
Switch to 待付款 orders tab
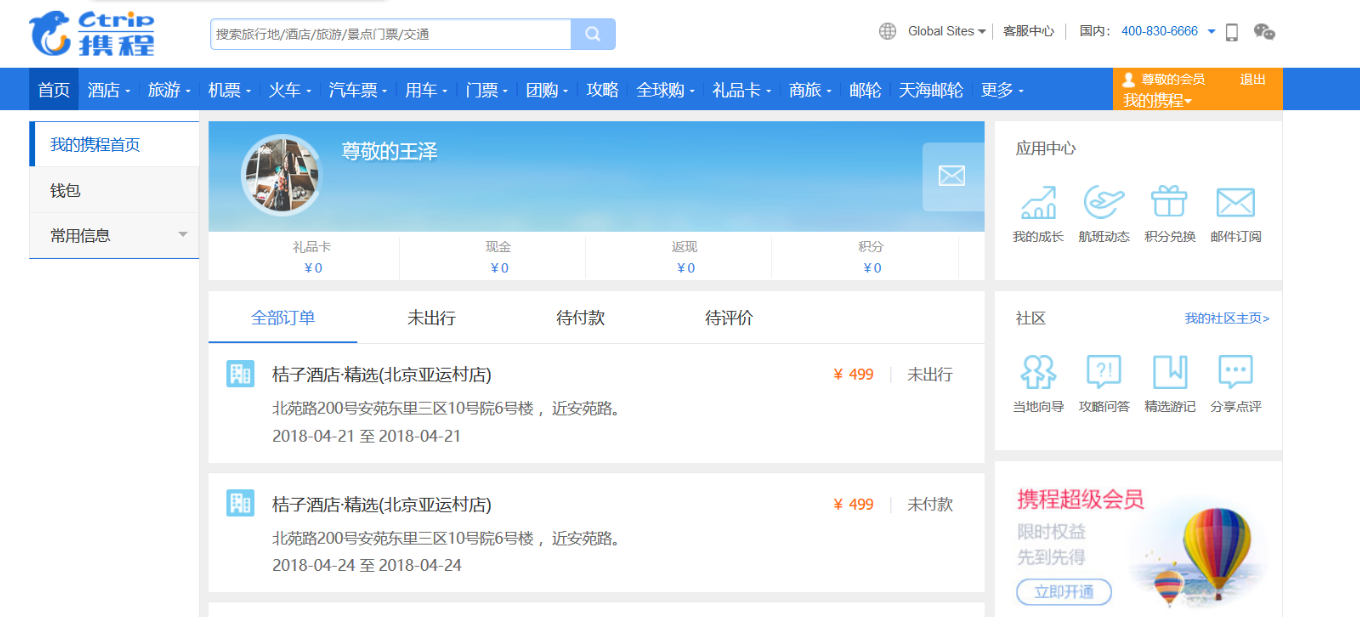[x=581, y=318]
